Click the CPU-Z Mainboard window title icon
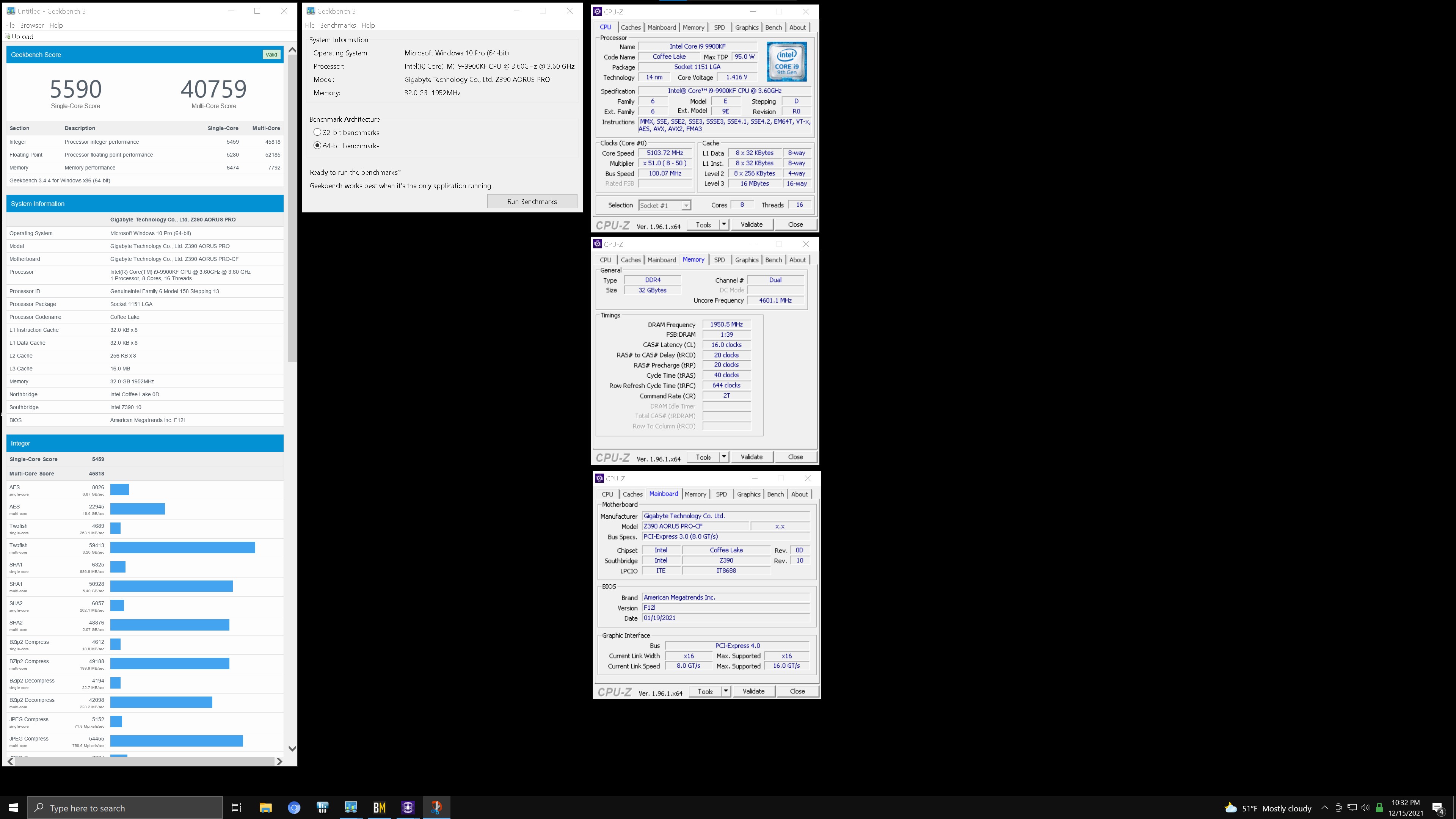 (599, 478)
